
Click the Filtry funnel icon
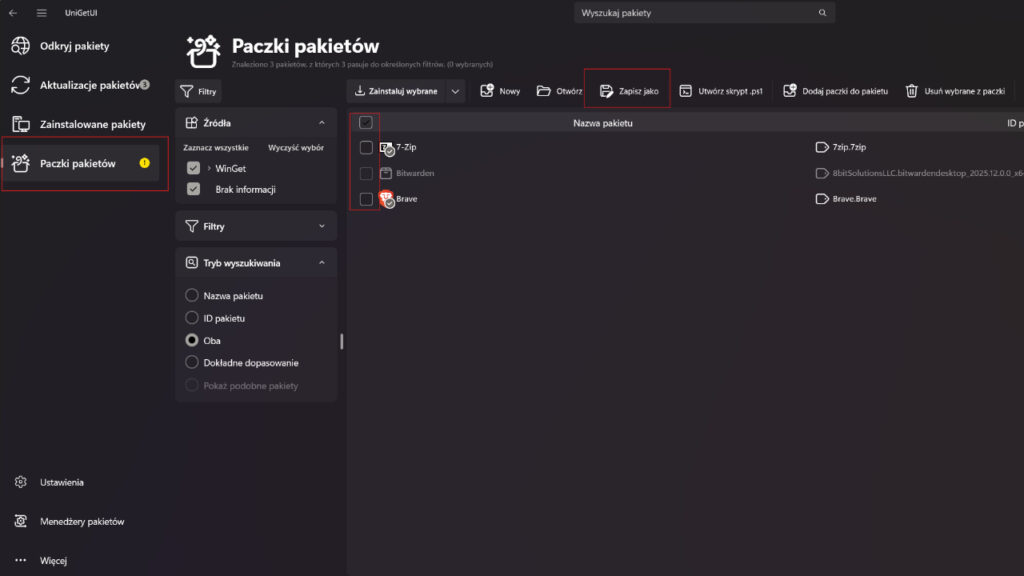point(187,91)
